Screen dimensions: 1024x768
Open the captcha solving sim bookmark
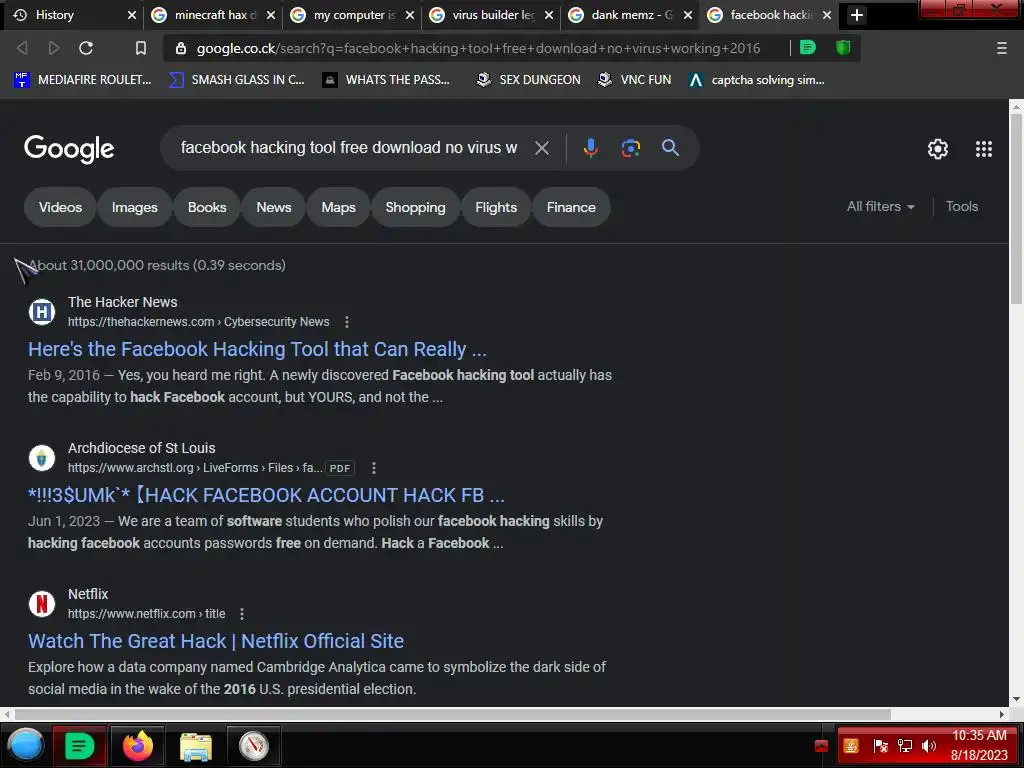(757, 80)
